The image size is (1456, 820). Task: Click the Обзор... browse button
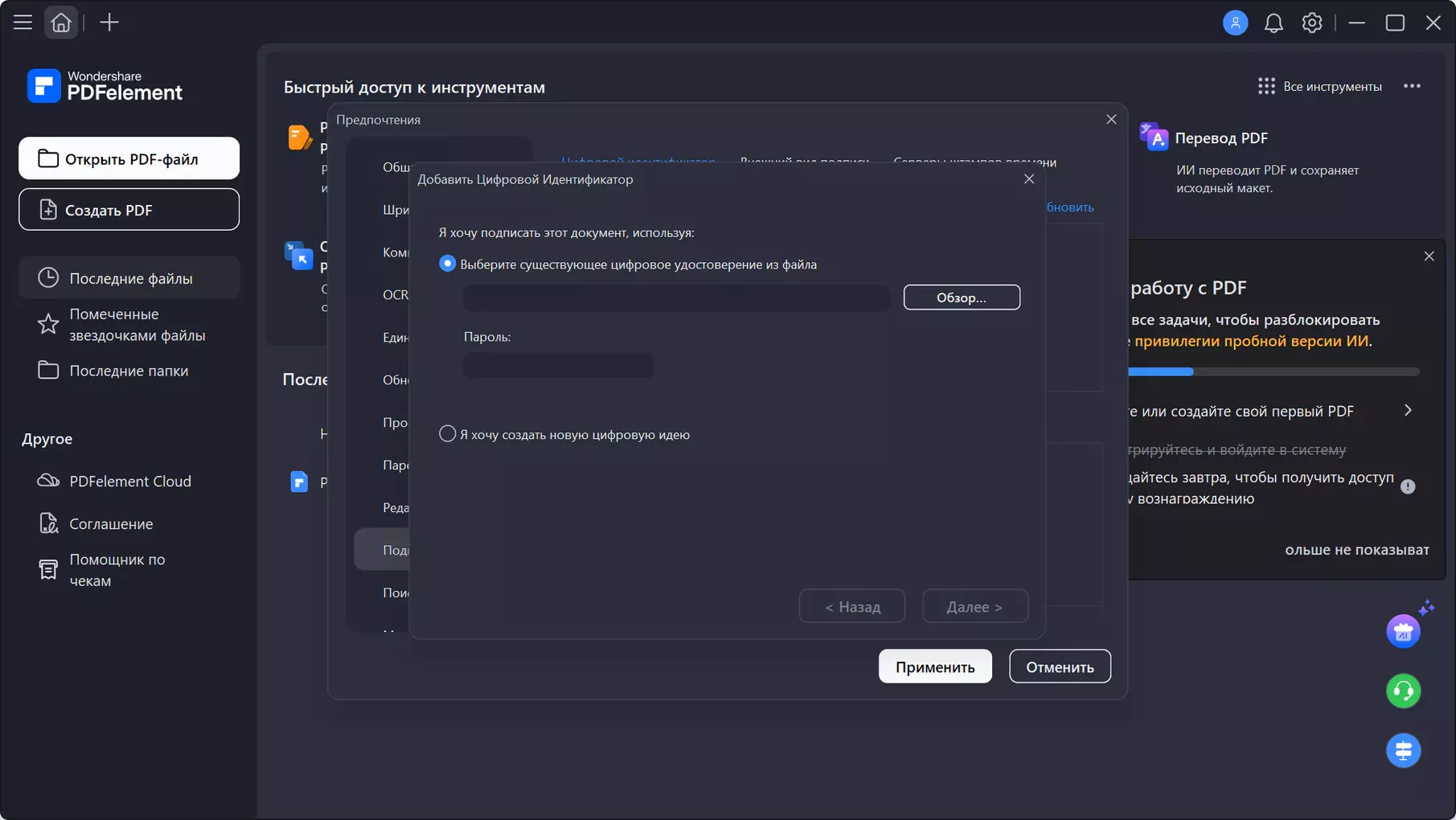[962, 297]
